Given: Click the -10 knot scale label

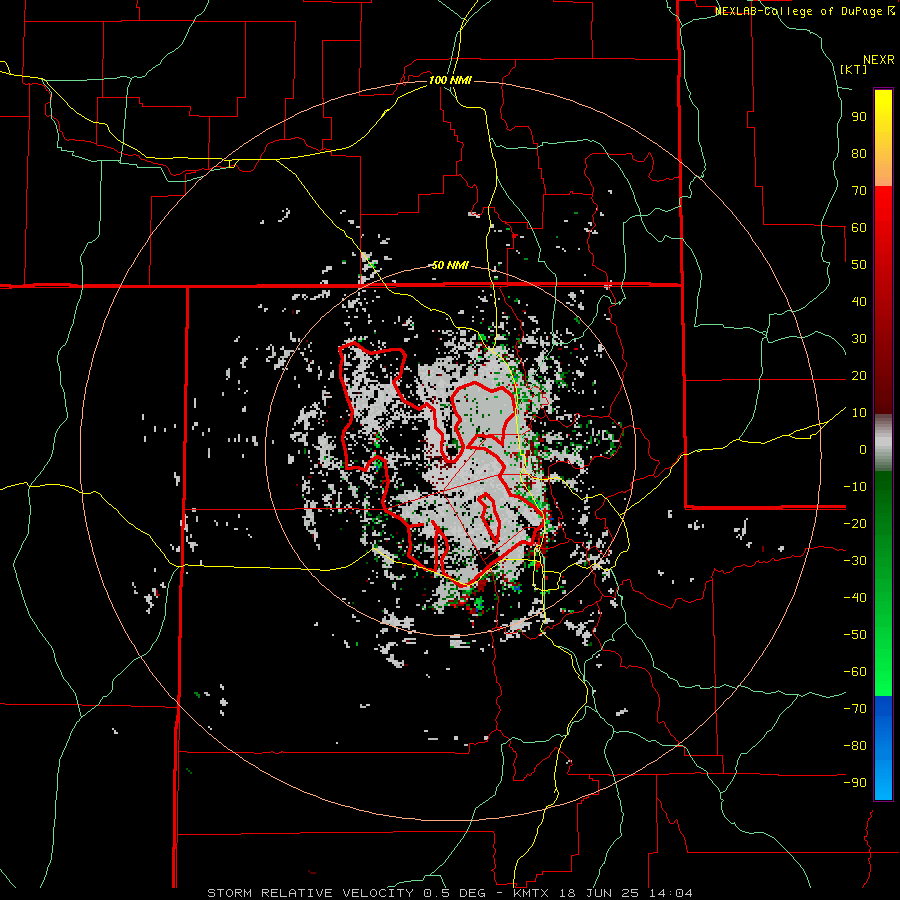Looking at the screenshot, I should click(x=855, y=487).
